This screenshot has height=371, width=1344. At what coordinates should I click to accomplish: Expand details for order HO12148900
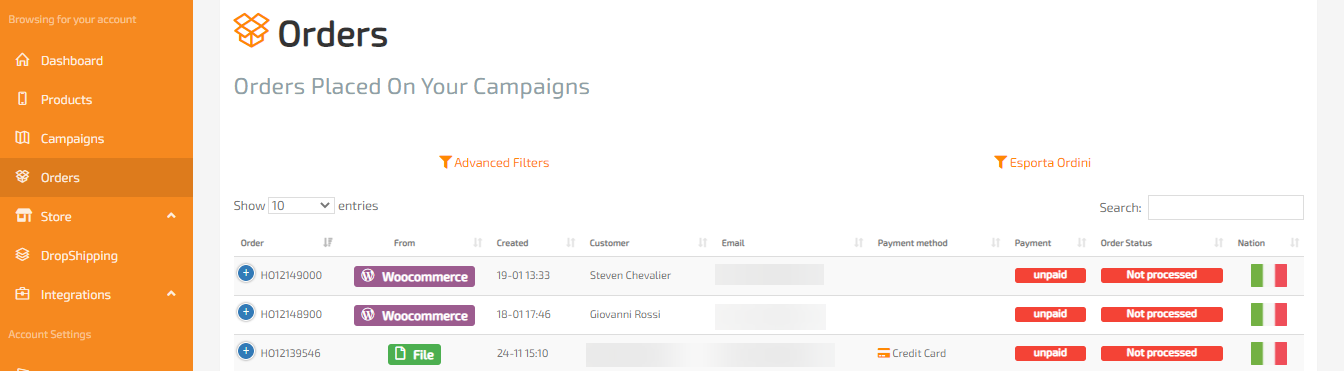click(x=246, y=312)
